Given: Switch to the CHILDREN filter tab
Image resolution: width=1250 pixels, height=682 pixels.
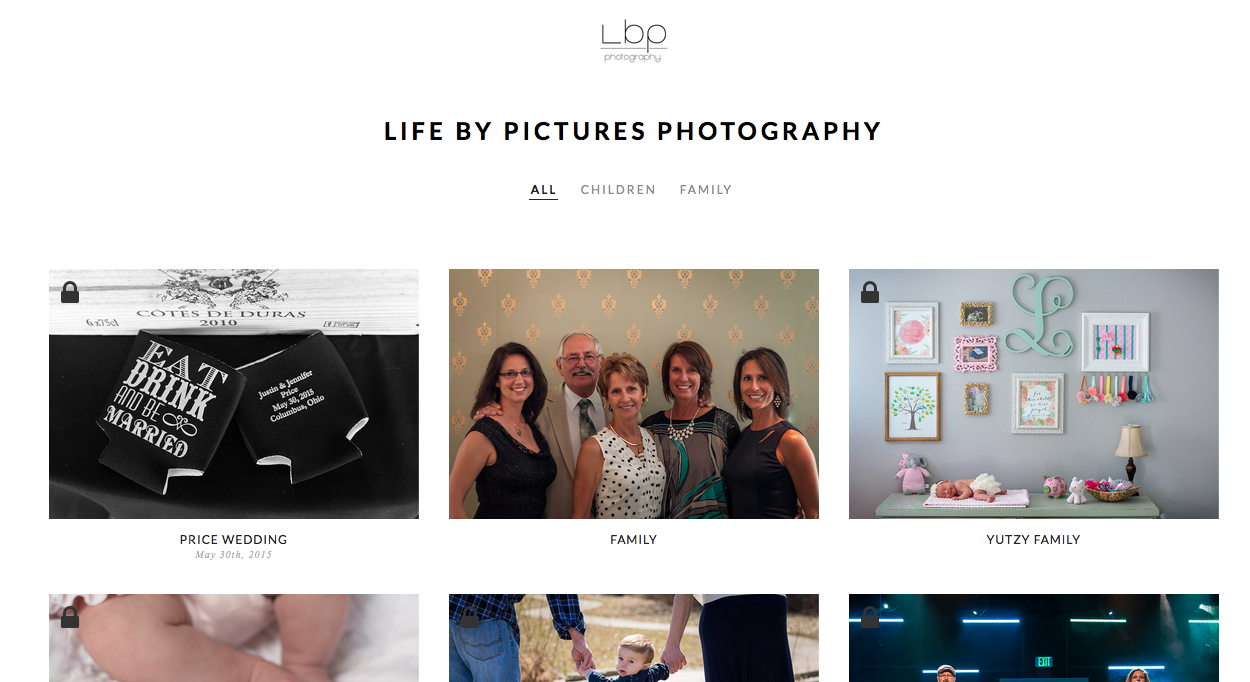Looking at the screenshot, I should (x=618, y=190).
